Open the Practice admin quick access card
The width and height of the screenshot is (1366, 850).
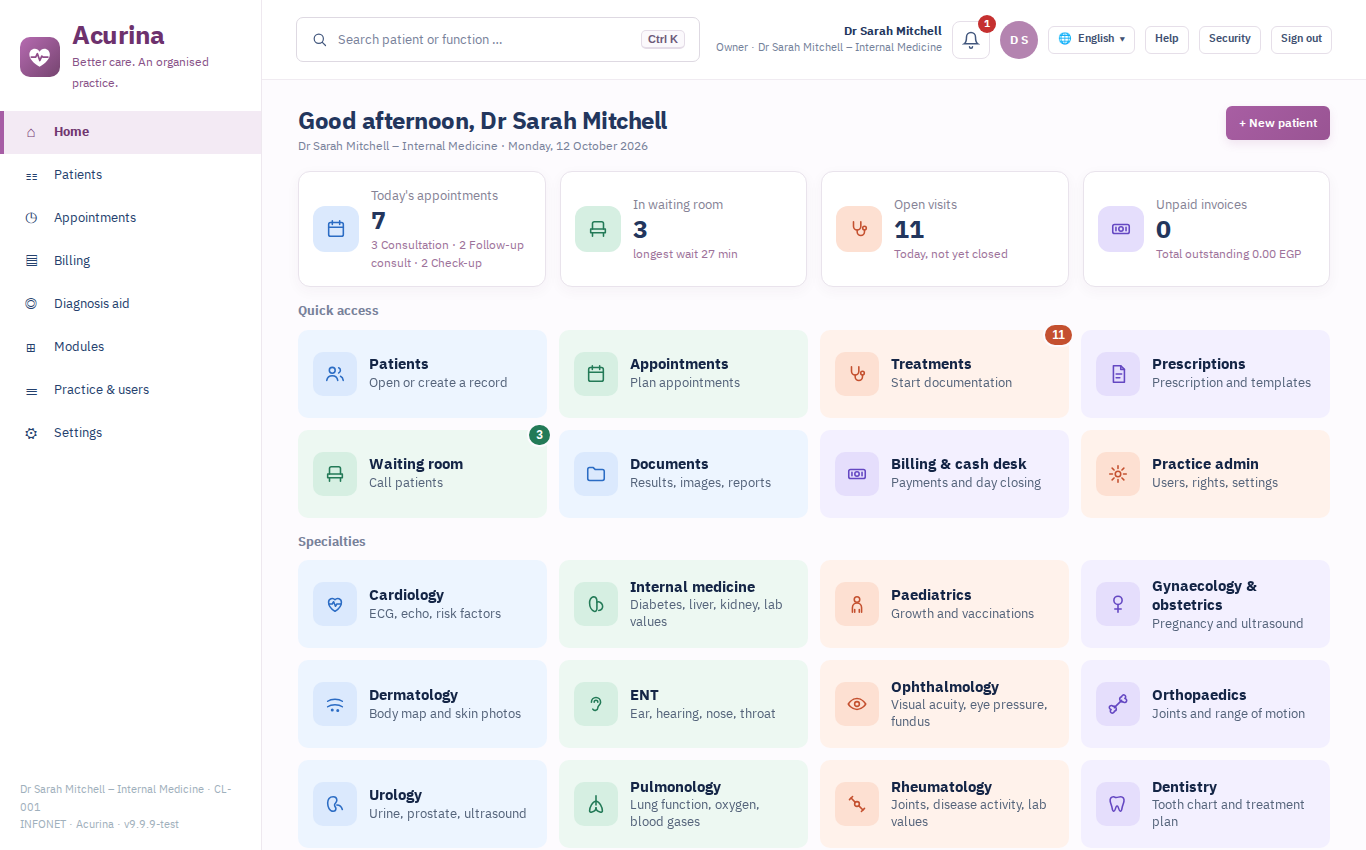1205,474
